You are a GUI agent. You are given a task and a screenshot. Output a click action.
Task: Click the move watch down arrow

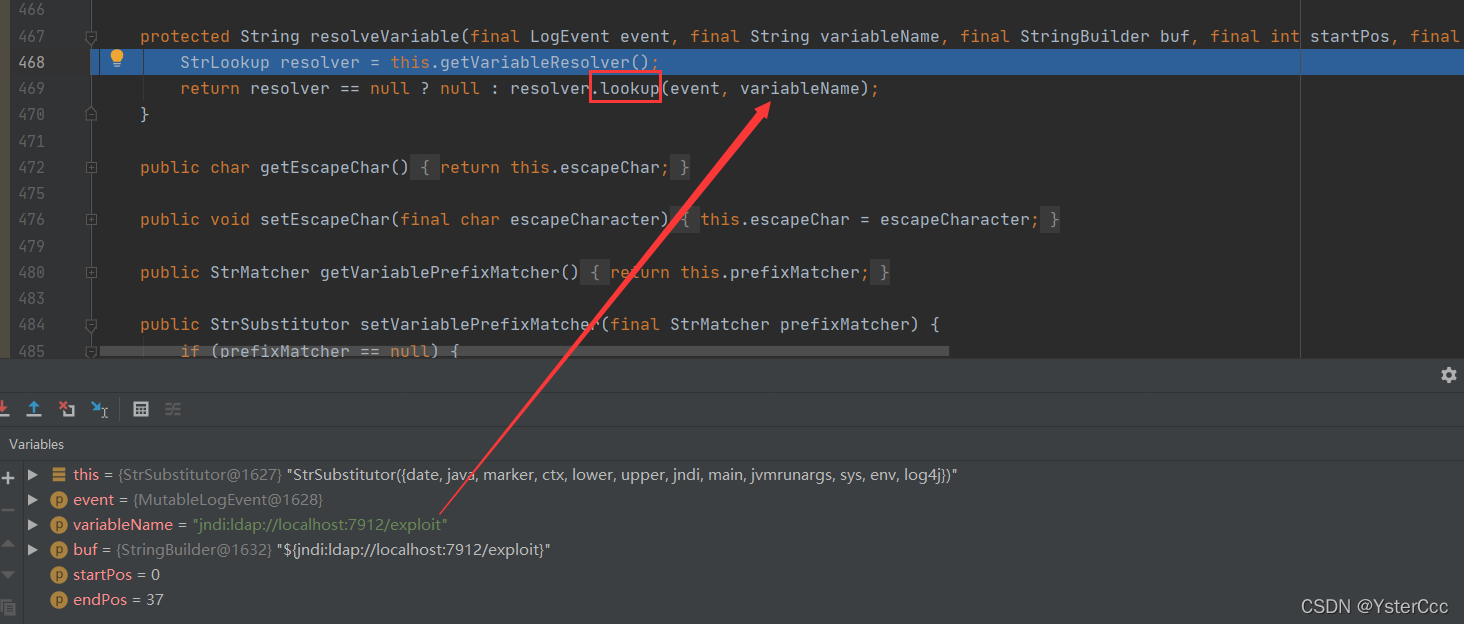point(8,575)
